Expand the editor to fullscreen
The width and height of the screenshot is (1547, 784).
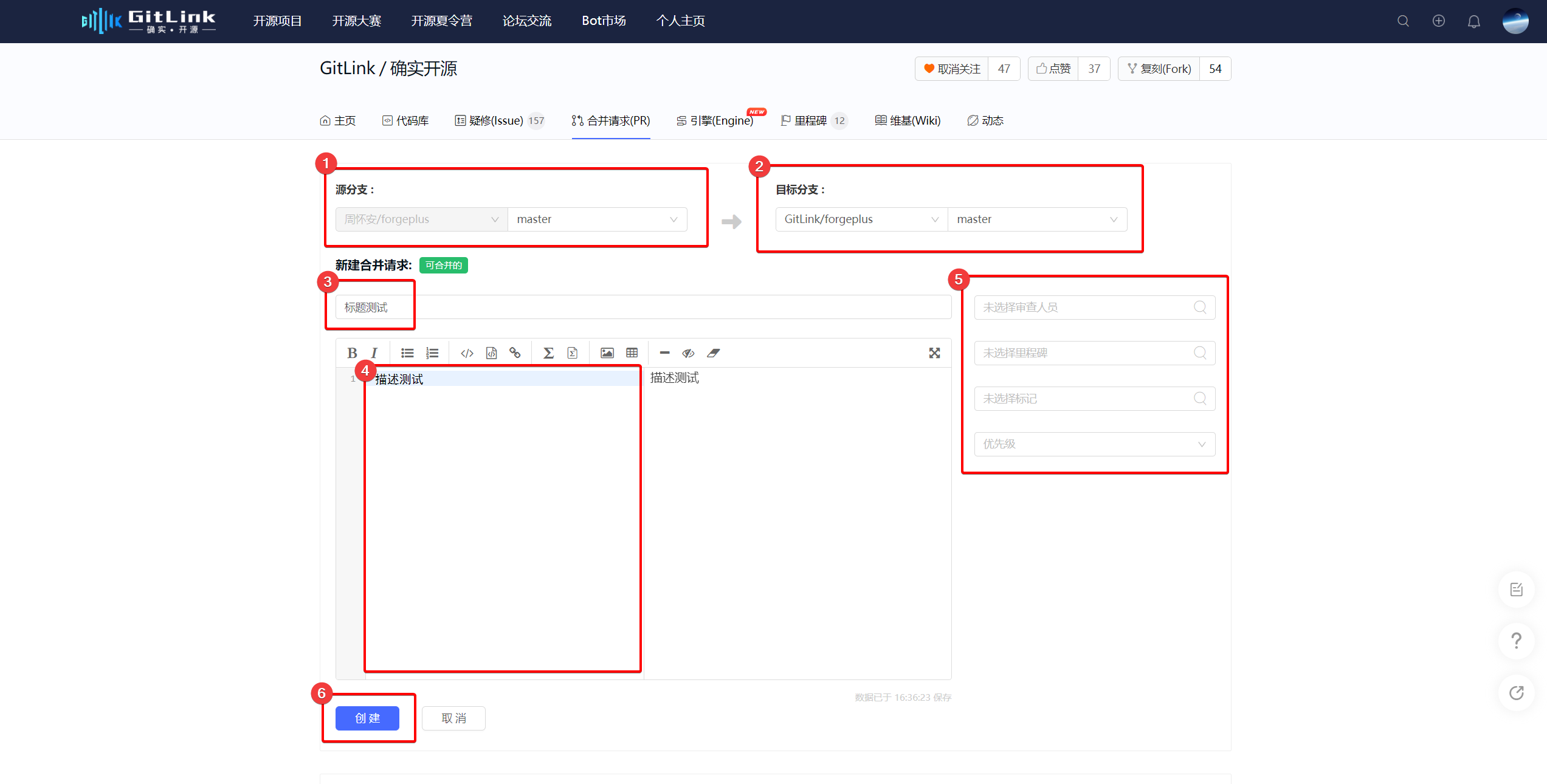tap(935, 353)
